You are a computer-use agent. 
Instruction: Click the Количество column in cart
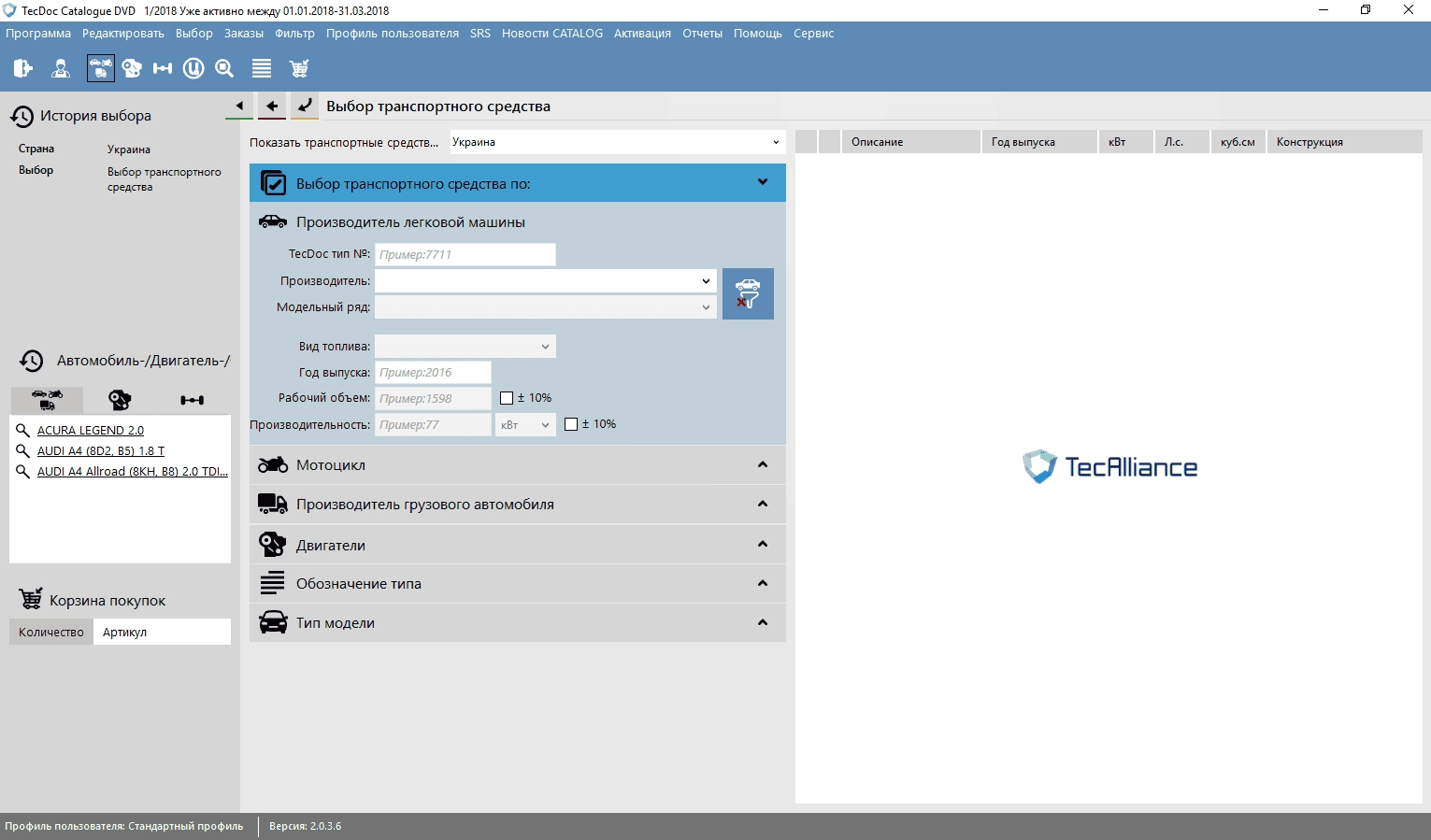point(51,633)
